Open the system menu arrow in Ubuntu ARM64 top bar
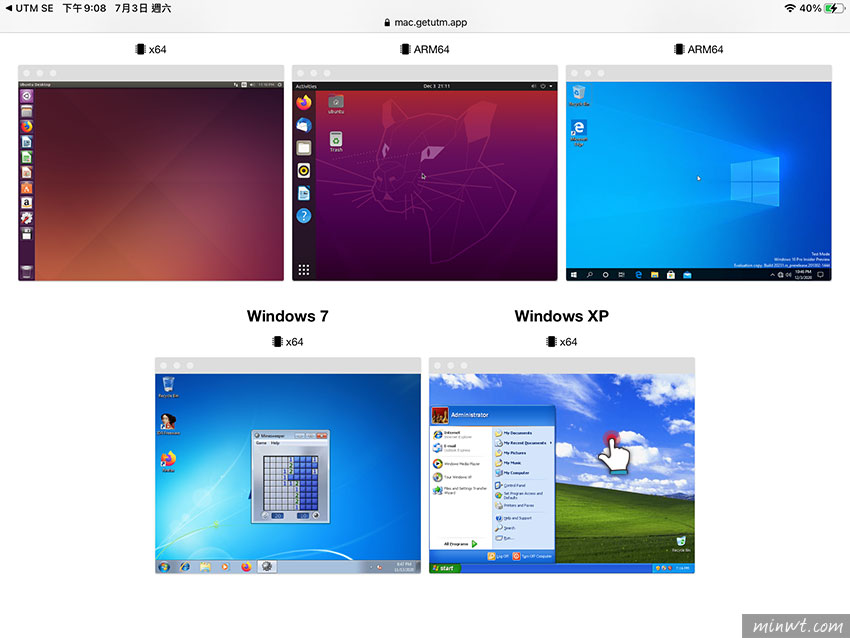Viewport: 850px width, 638px height. point(551,86)
